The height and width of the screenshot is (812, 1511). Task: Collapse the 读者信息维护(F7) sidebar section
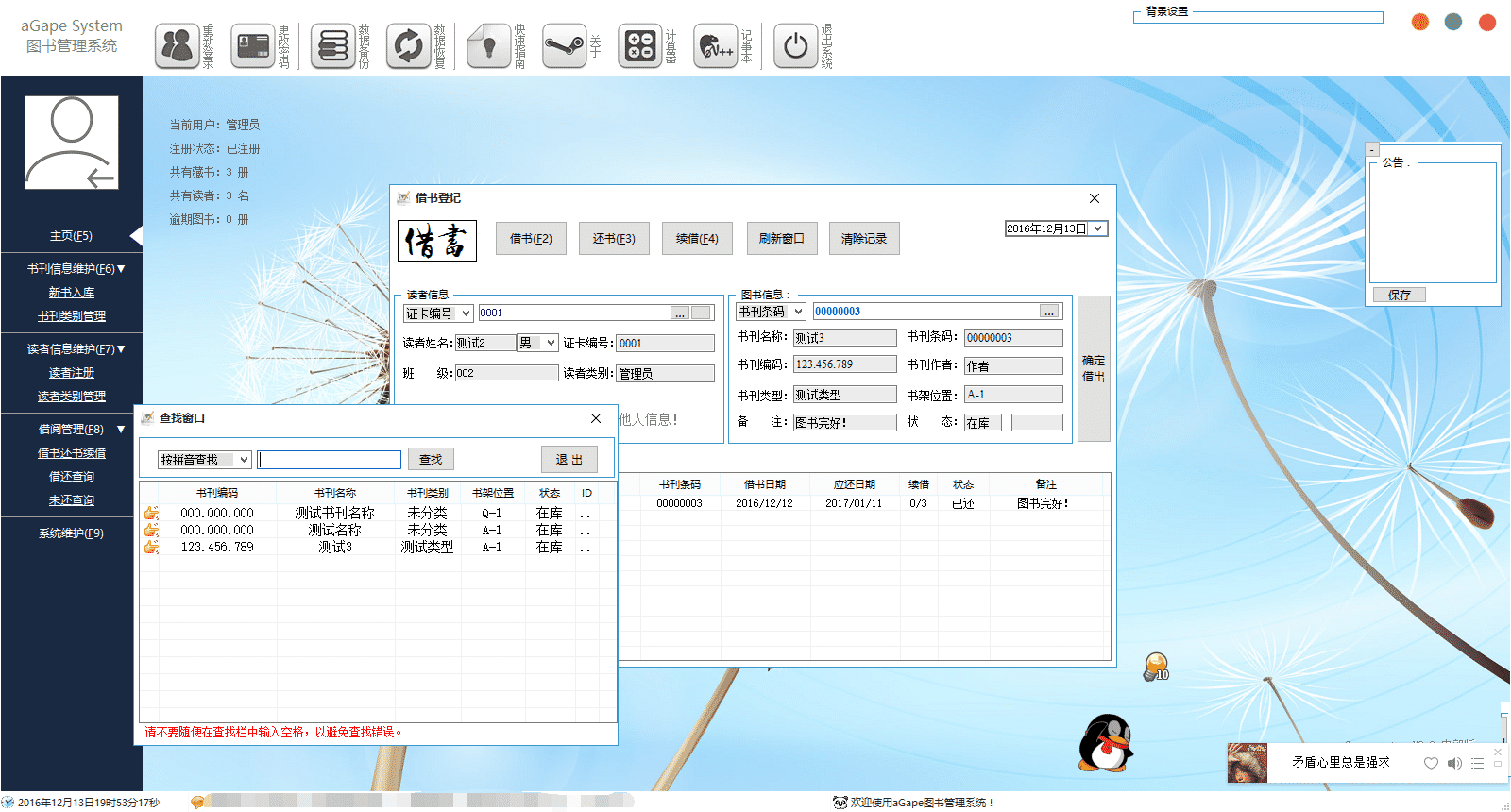[x=76, y=349]
